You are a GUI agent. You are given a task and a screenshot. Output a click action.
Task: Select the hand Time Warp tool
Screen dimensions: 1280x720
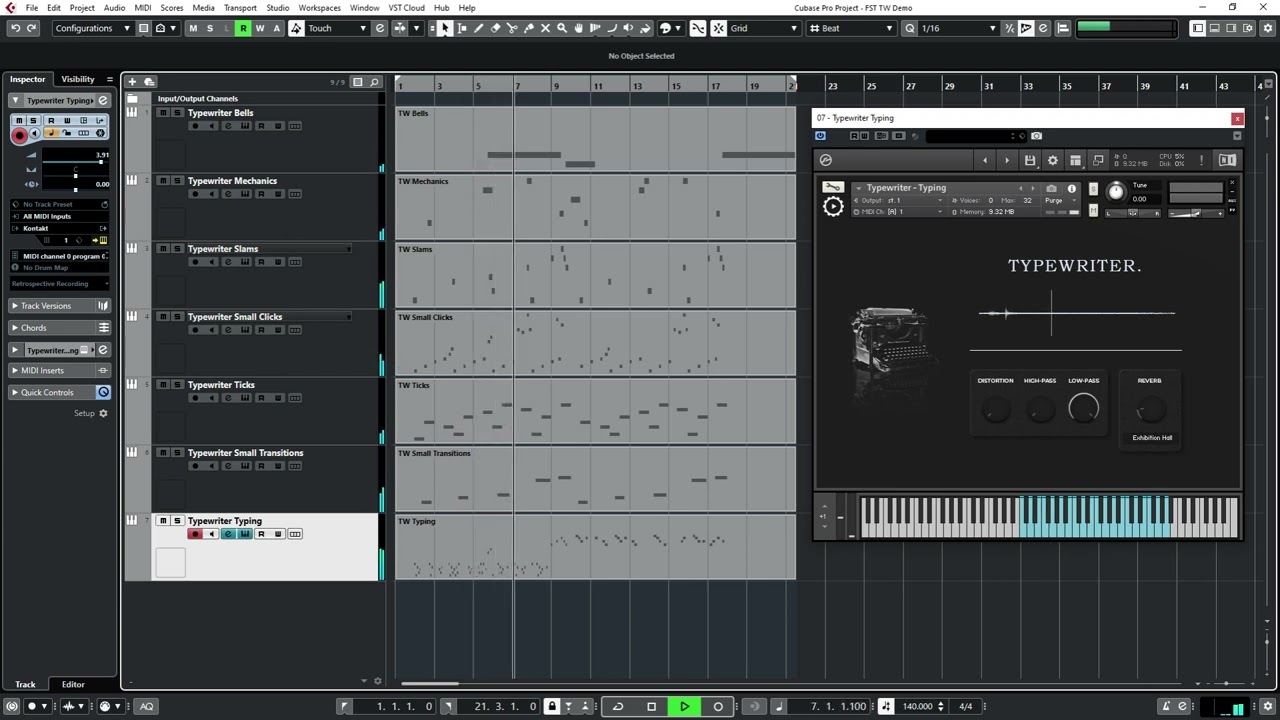point(578,28)
